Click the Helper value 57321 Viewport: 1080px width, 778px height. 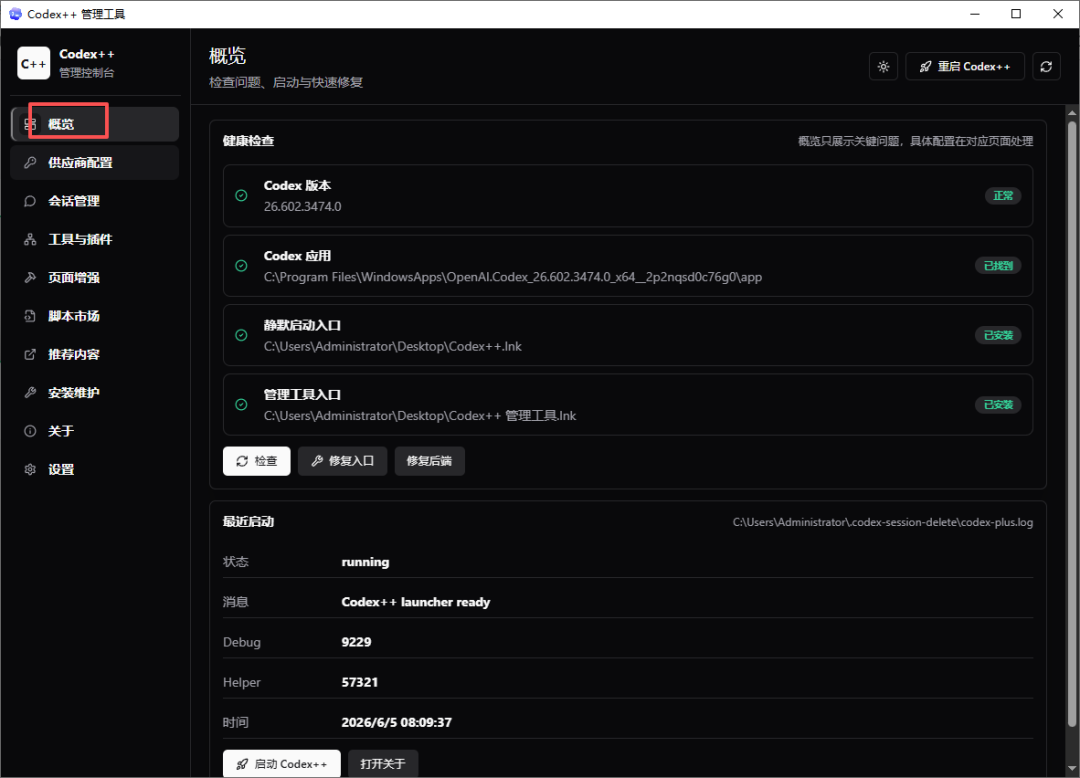click(360, 682)
